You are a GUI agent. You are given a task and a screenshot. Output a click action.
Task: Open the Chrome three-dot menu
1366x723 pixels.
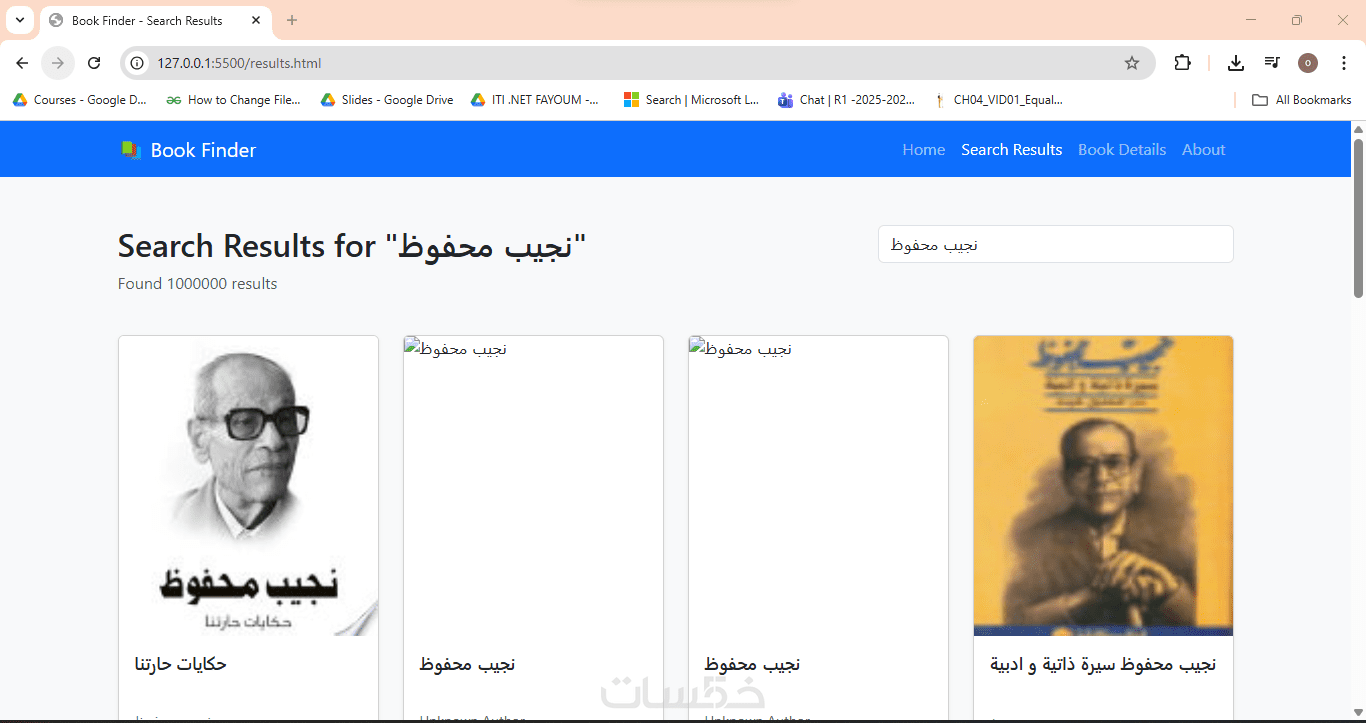click(1343, 63)
